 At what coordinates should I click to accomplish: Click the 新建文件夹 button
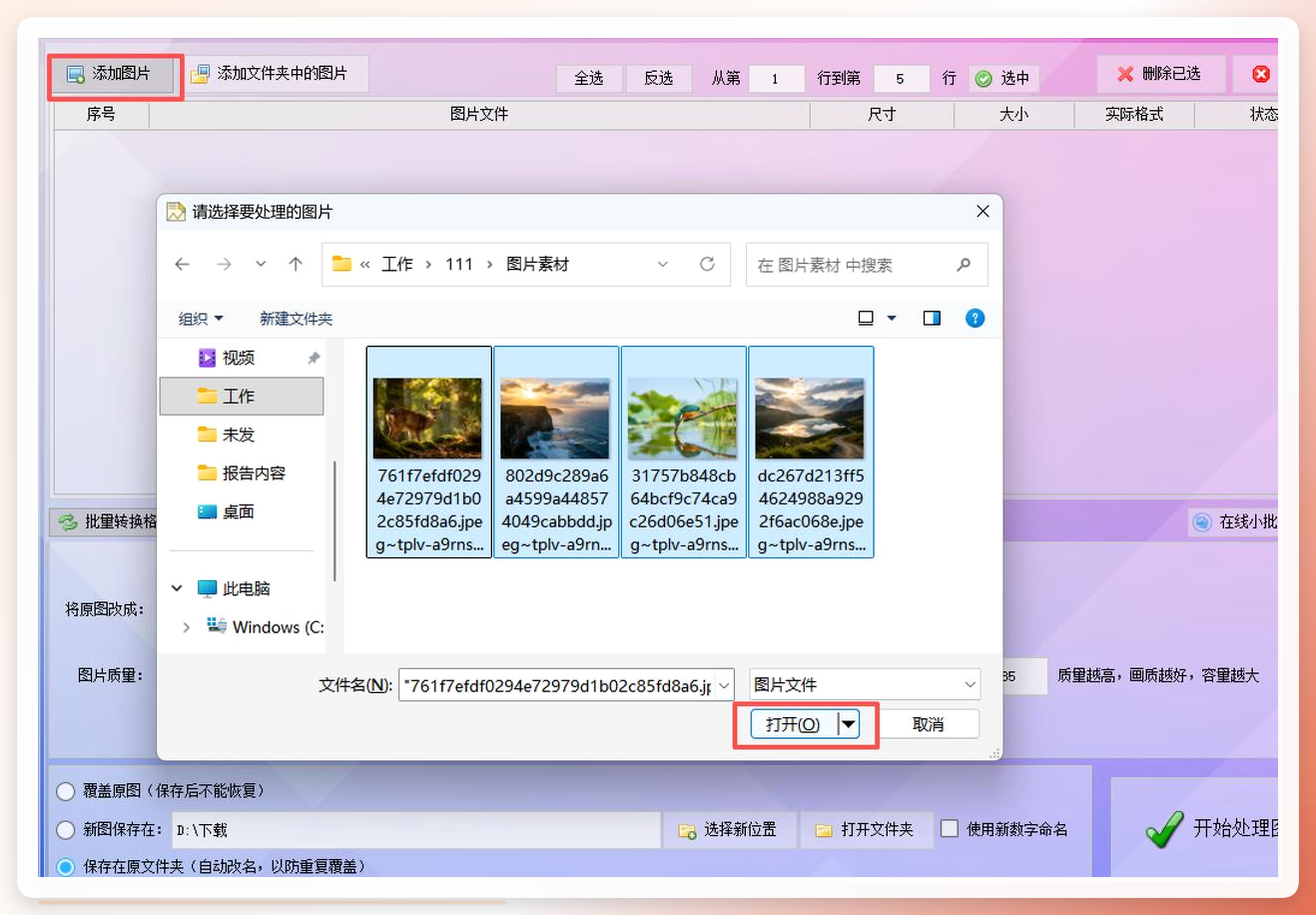pyautogui.click(x=297, y=319)
